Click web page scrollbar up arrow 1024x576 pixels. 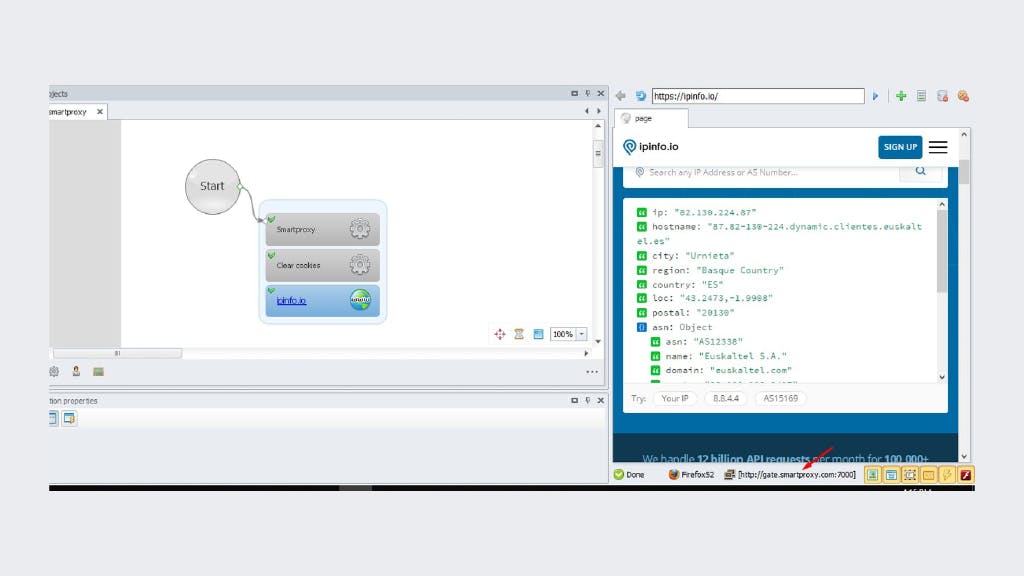coord(964,134)
